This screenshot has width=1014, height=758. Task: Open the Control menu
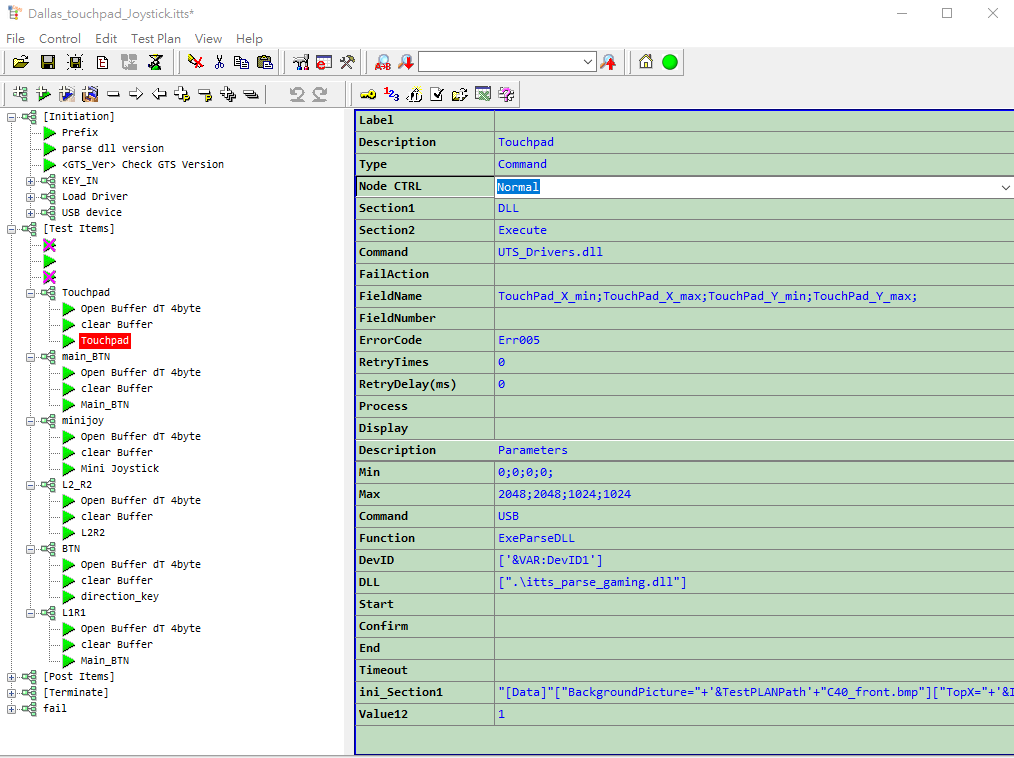point(59,39)
